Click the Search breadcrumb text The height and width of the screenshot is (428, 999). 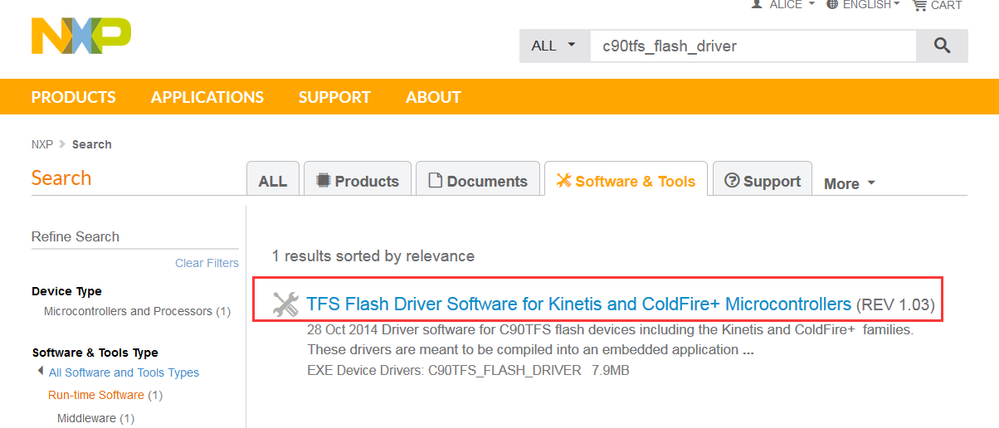coord(92,145)
